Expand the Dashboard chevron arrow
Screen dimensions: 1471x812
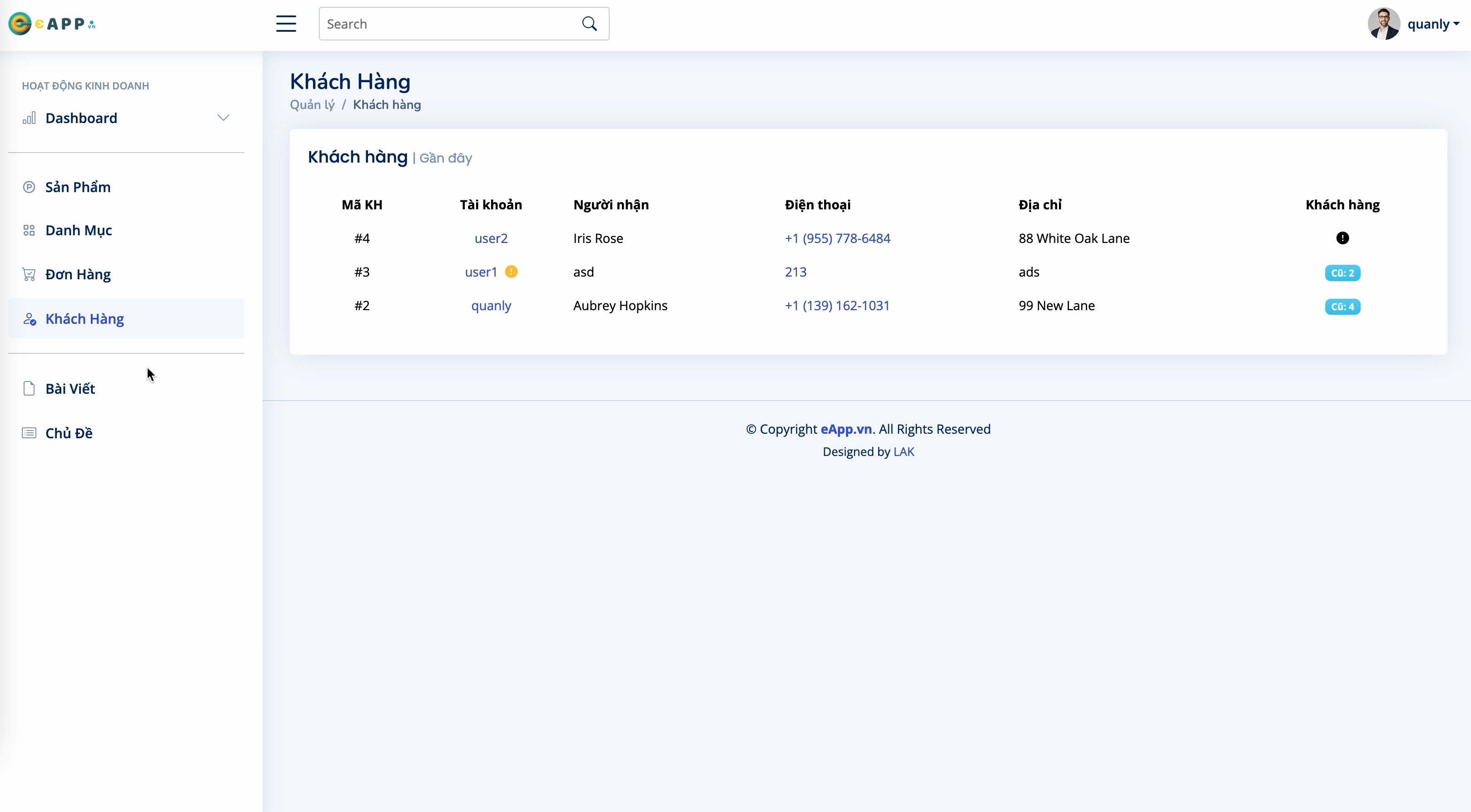pos(223,118)
